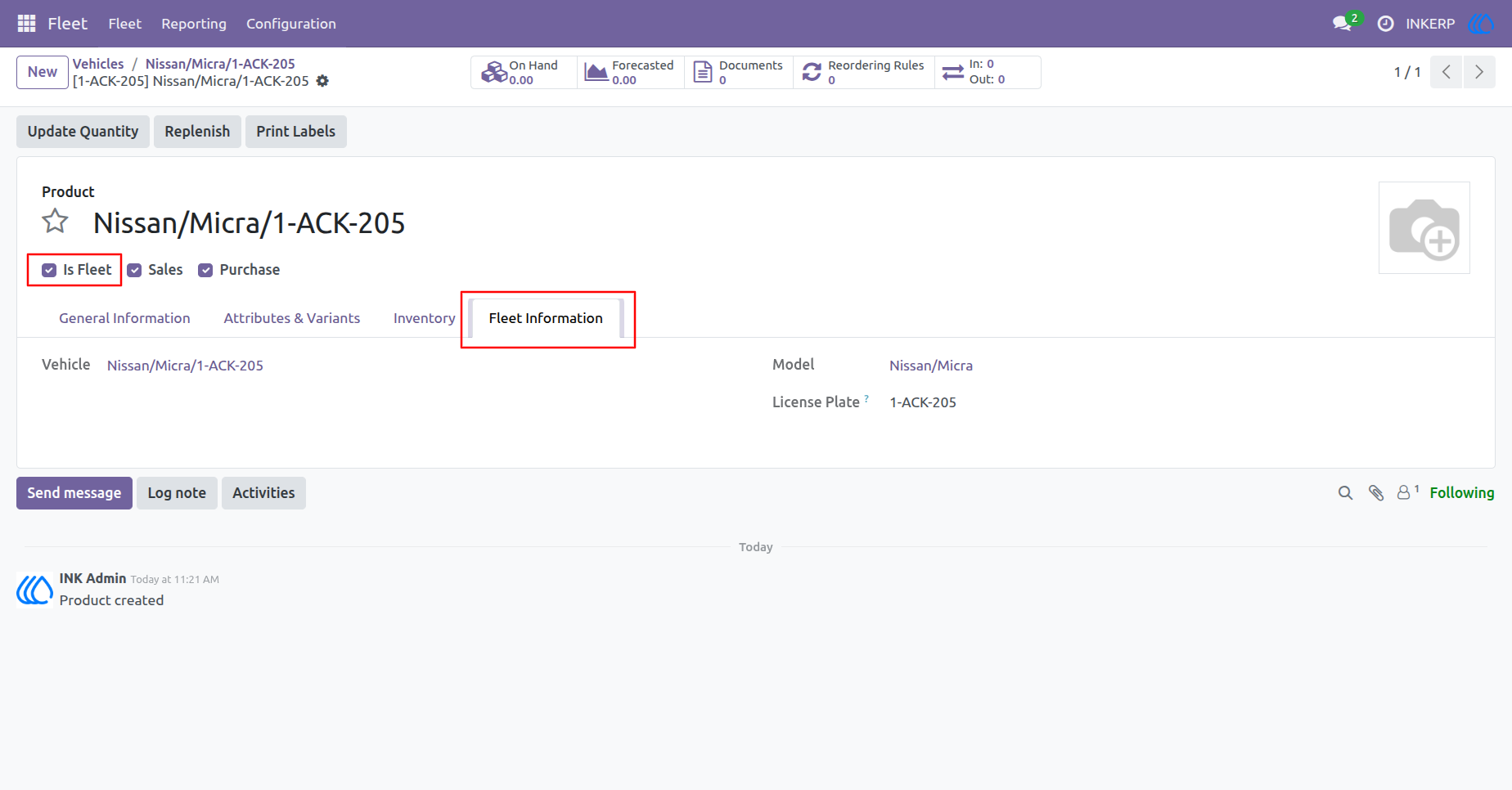
Task: Open Nissan/Micra/1-ACK-205 breadcrumb link
Action: point(220,64)
